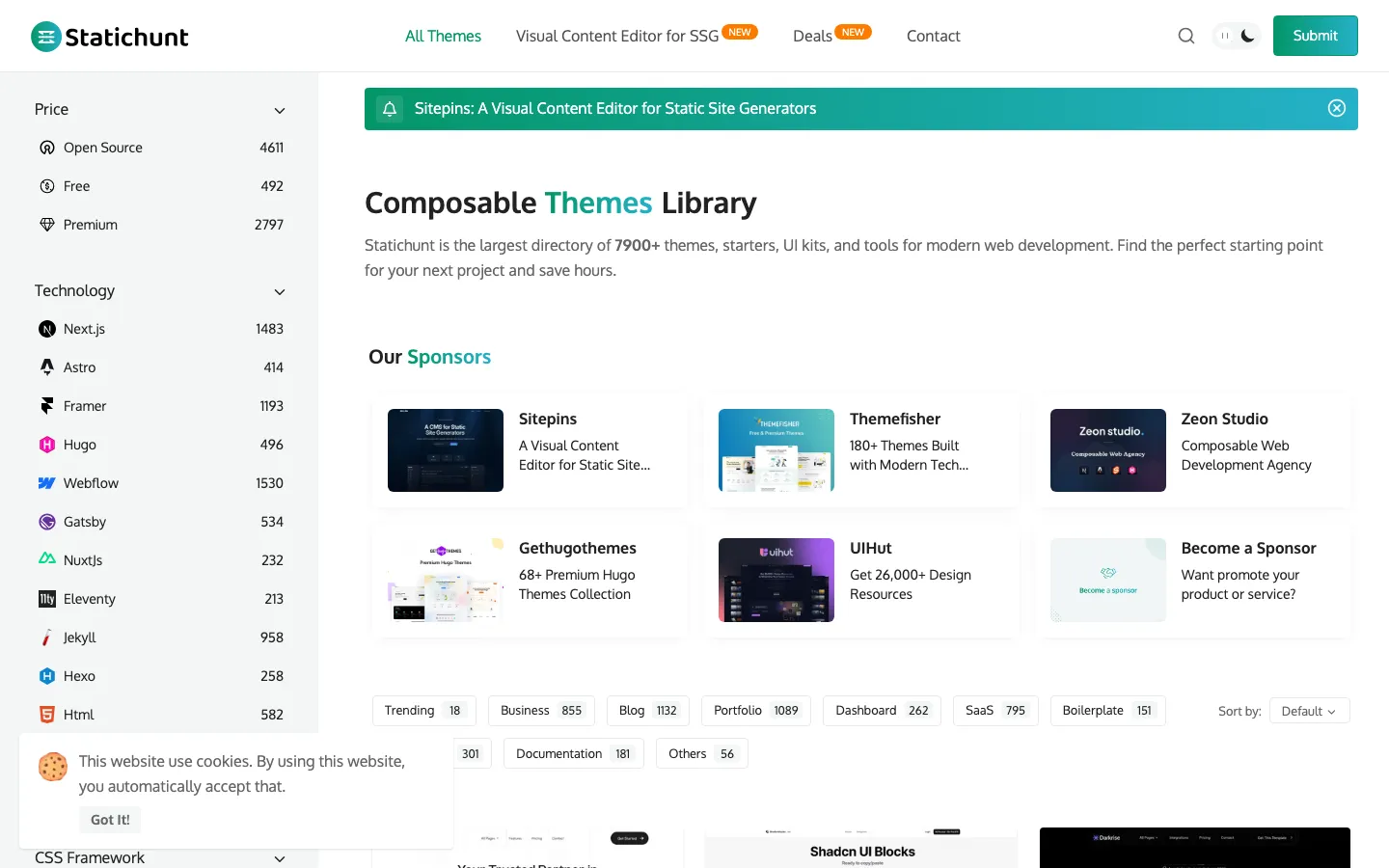Click the Sitepins sponsor title
Screen dimensions: 1389x868
point(548,419)
